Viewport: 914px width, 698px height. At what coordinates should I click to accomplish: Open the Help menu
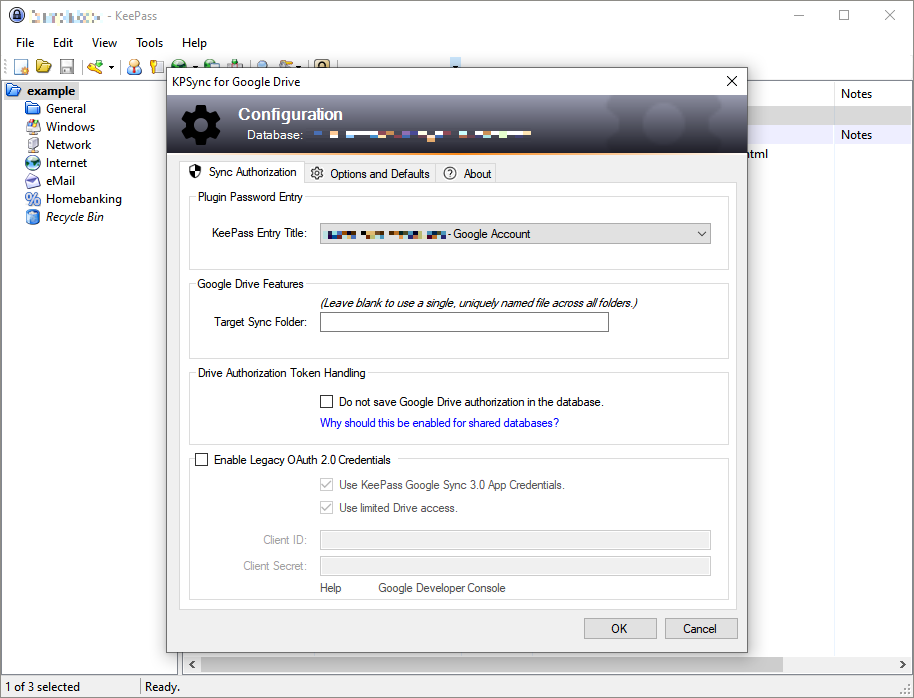click(x=194, y=43)
